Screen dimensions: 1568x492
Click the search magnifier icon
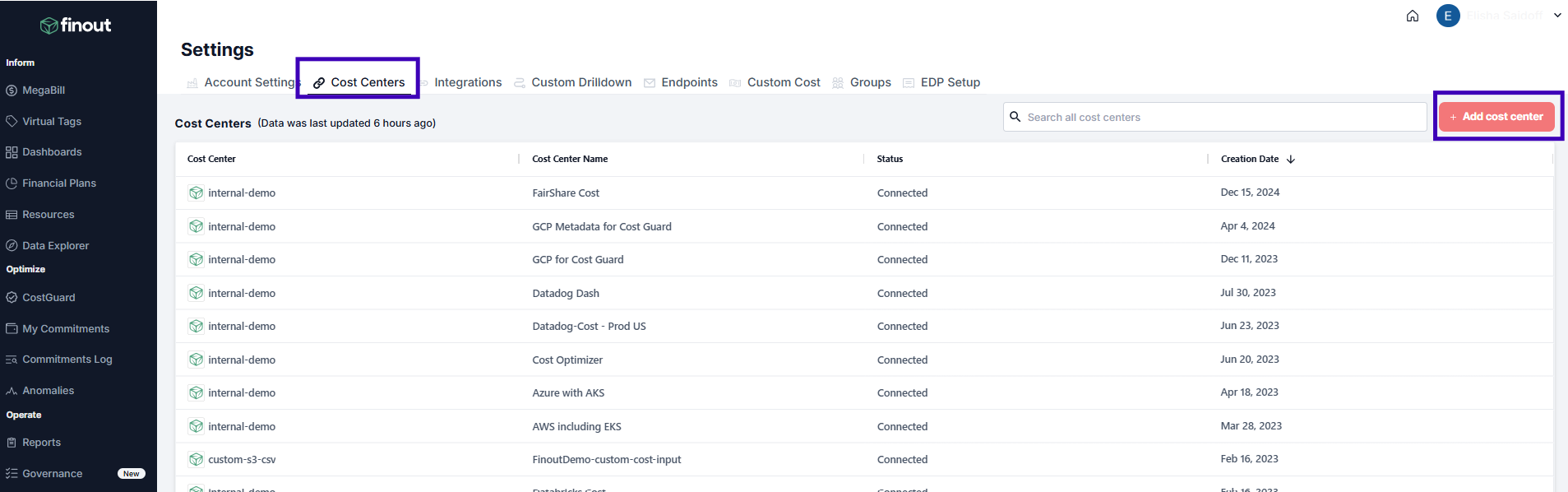[1015, 117]
